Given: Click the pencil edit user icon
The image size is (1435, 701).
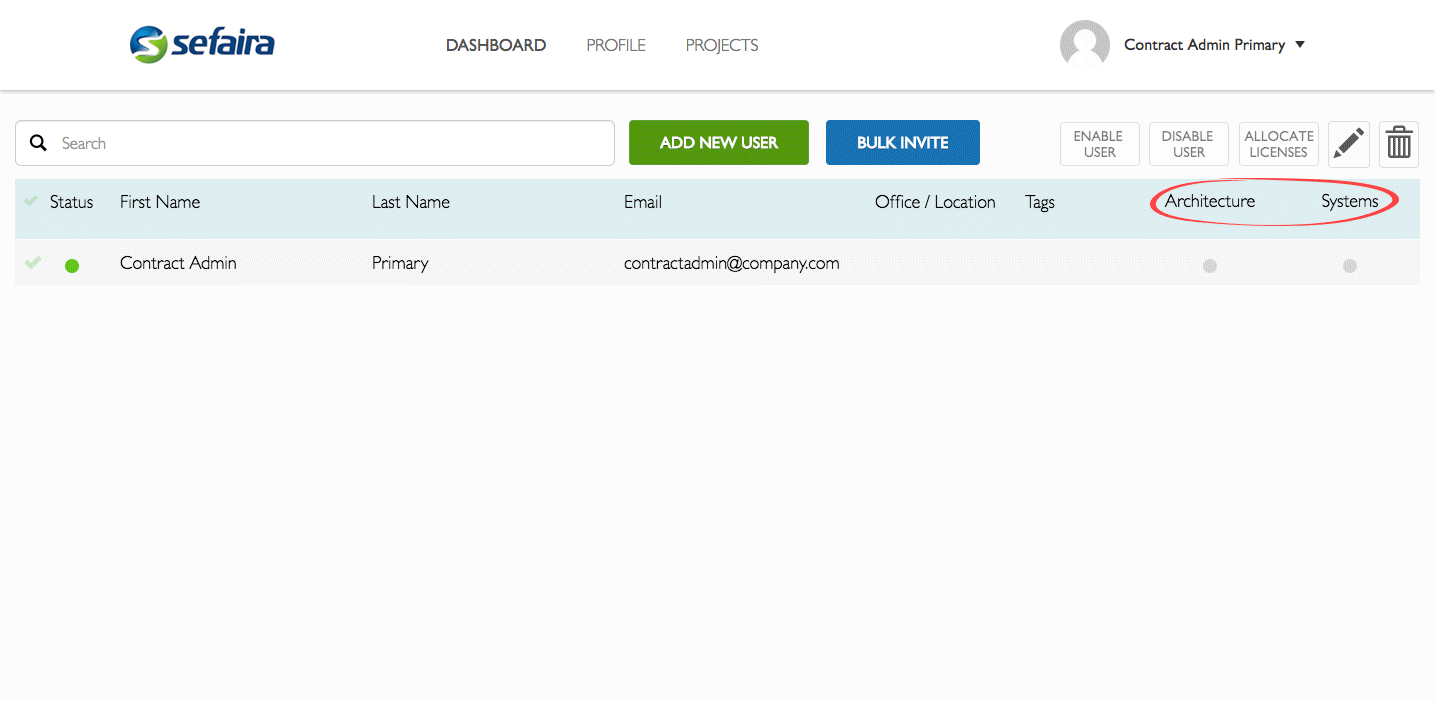Looking at the screenshot, I should click(x=1349, y=144).
